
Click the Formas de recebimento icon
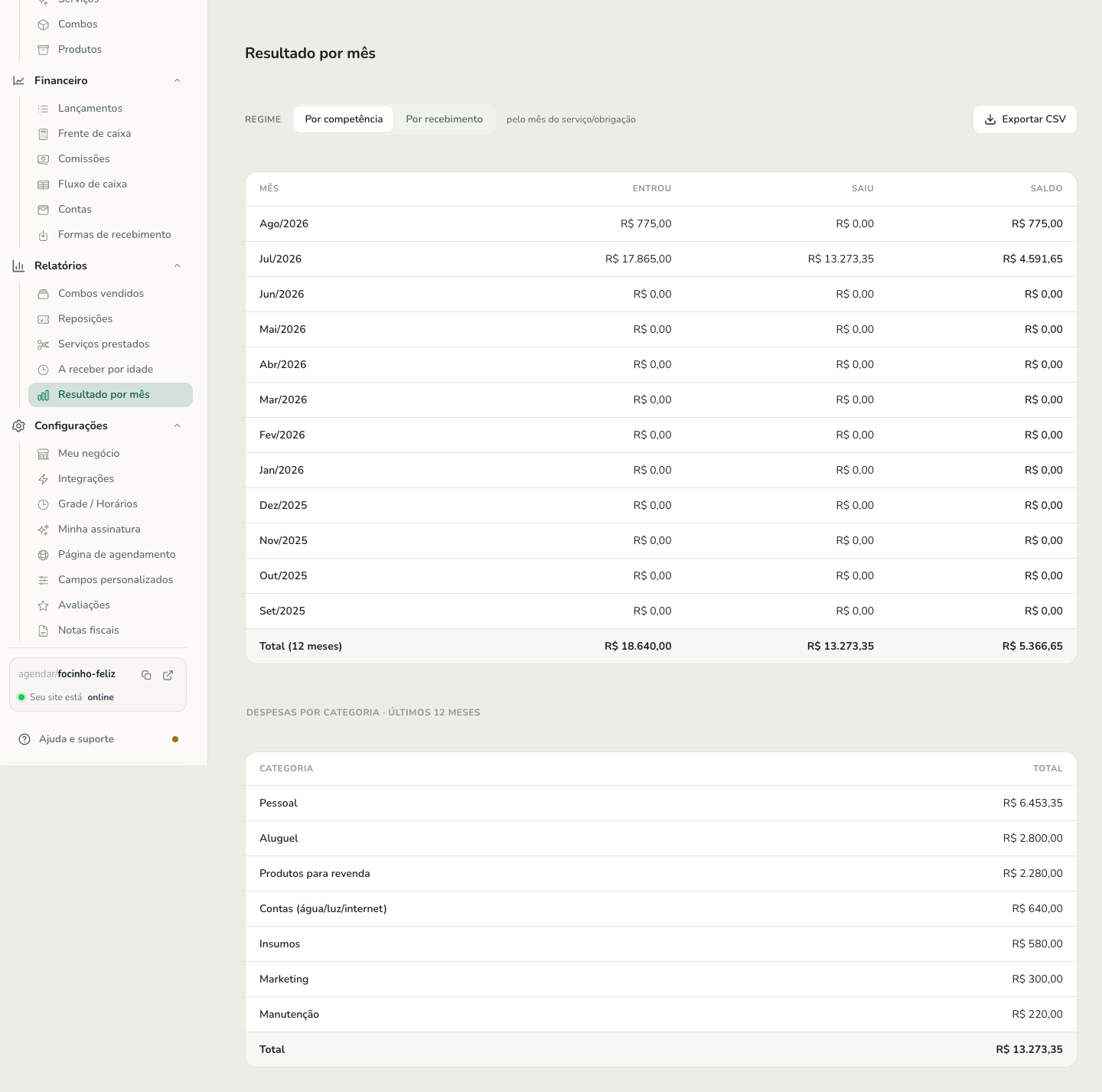pos(44,235)
